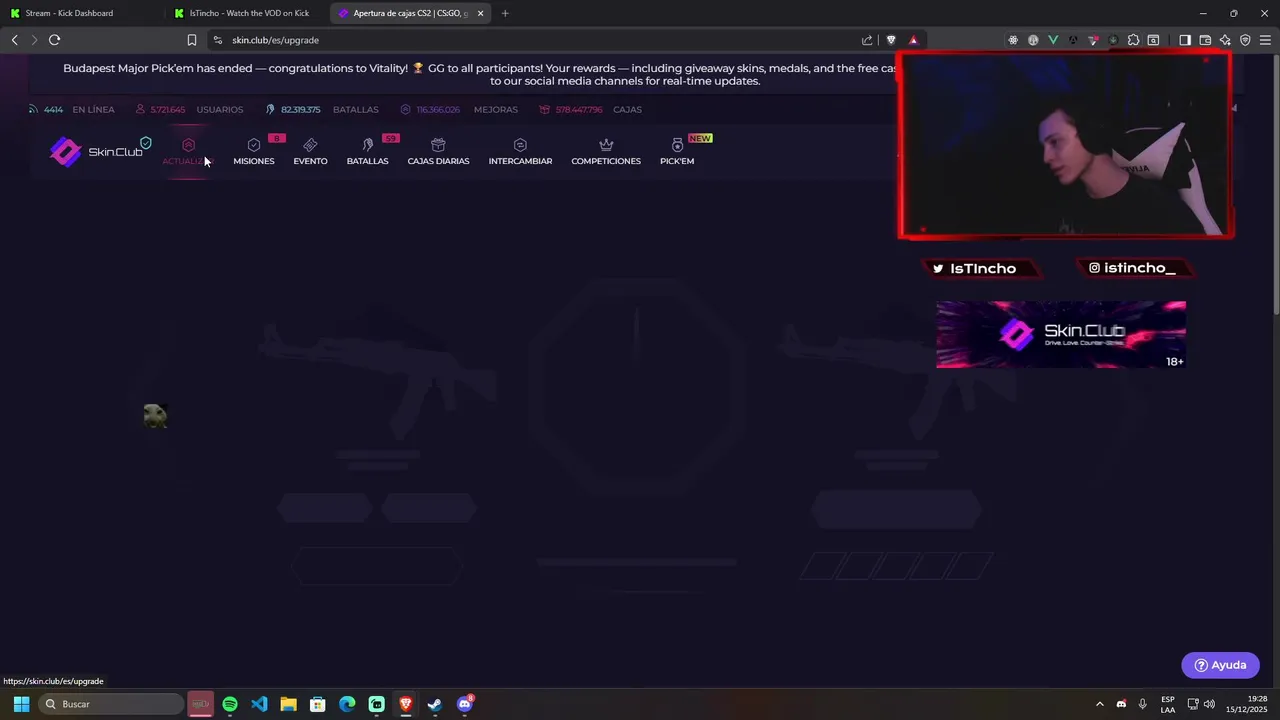Image resolution: width=1280 pixels, height=720 pixels.
Task: Open the Evento navigation item
Action: [x=310, y=152]
